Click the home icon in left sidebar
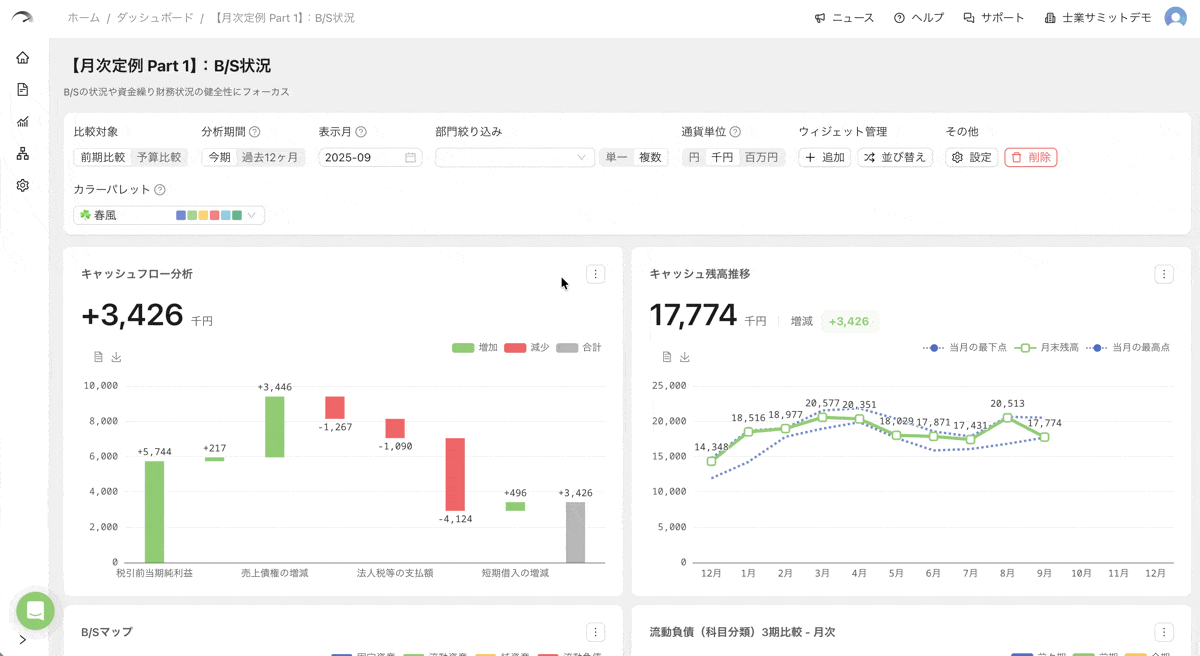 [x=22, y=58]
